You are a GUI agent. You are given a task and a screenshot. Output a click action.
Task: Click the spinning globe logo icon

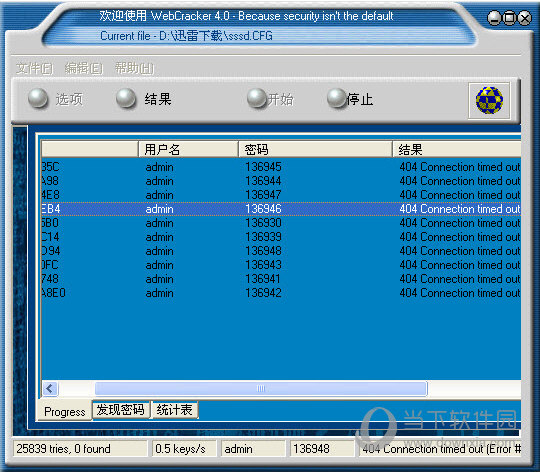(x=489, y=100)
